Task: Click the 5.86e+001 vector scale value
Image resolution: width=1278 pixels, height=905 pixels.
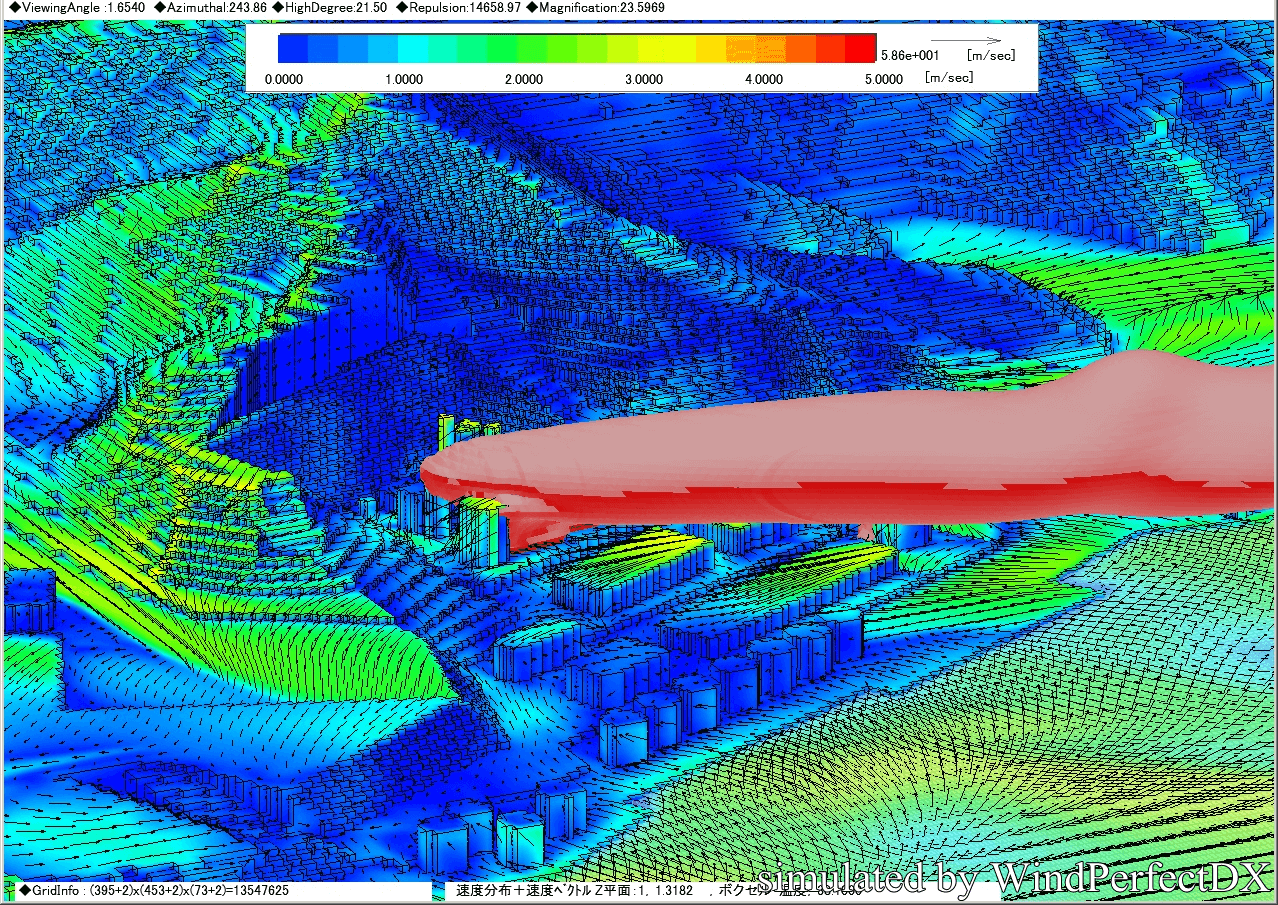Action: [x=908, y=56]
